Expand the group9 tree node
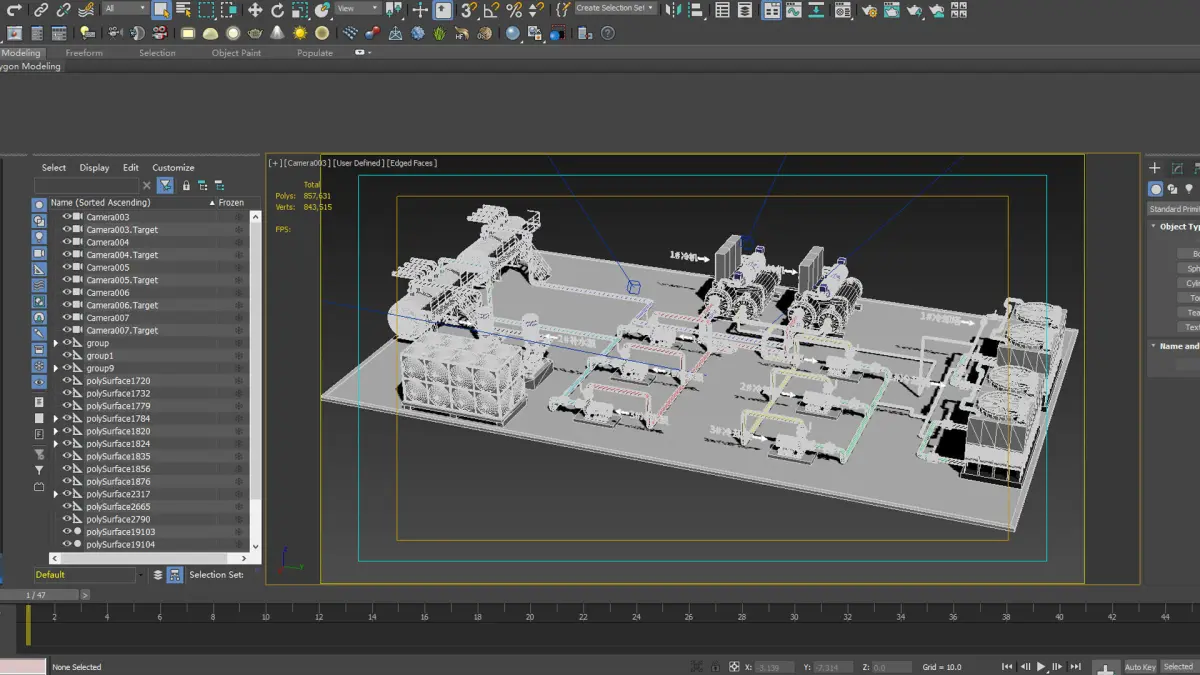 pos(56,368)
